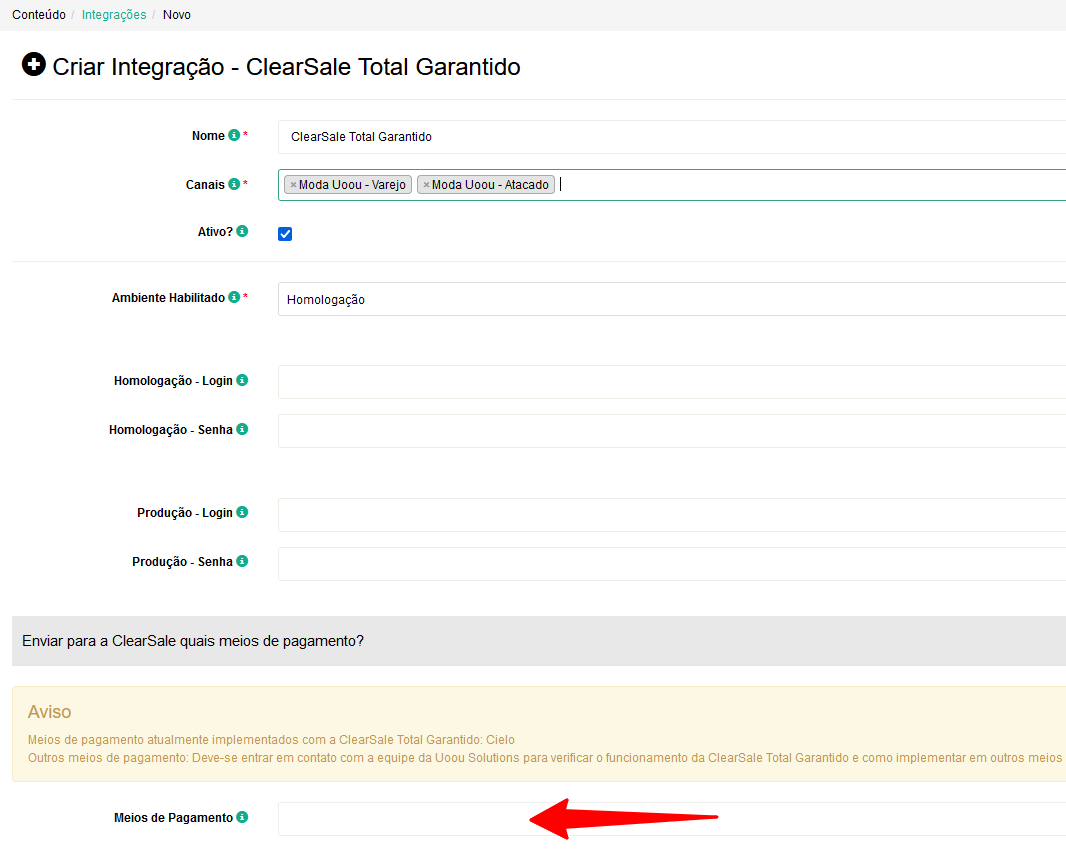Click the info icon beside Canais label

(x=234, y=184)
